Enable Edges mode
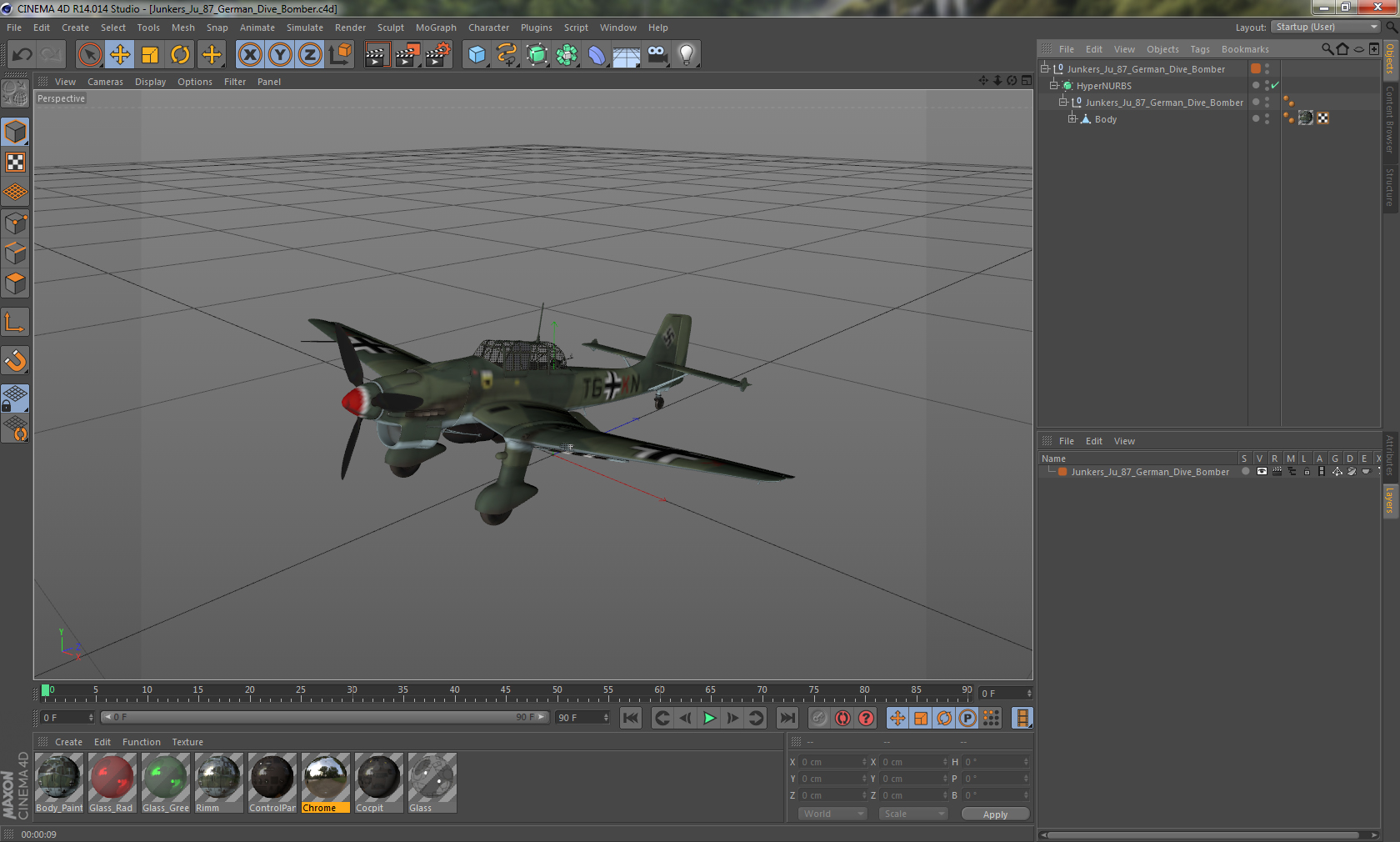The image size is (1400, 842). [16, 253]
